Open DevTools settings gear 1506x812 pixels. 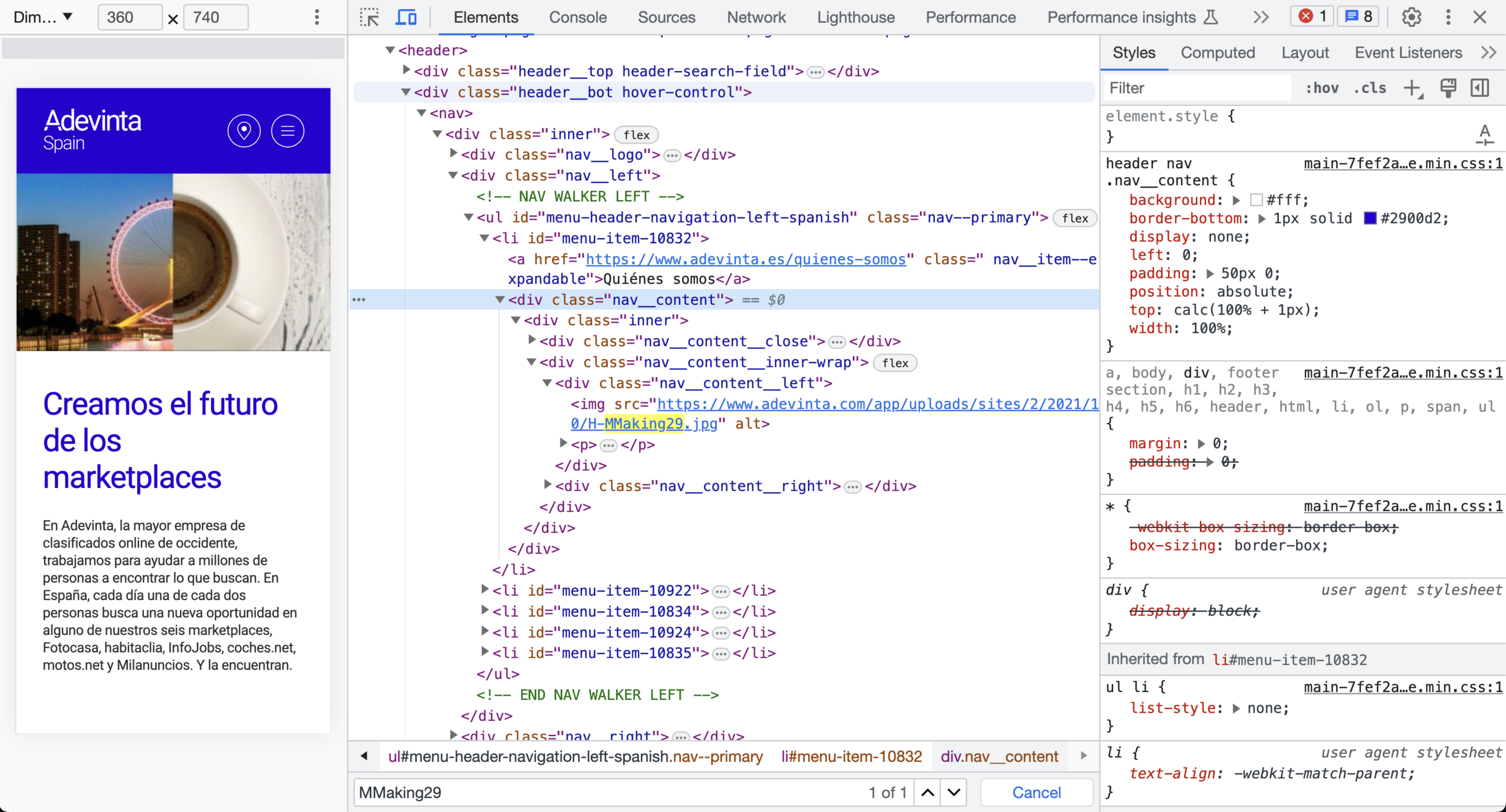(x=1411, y=17)
